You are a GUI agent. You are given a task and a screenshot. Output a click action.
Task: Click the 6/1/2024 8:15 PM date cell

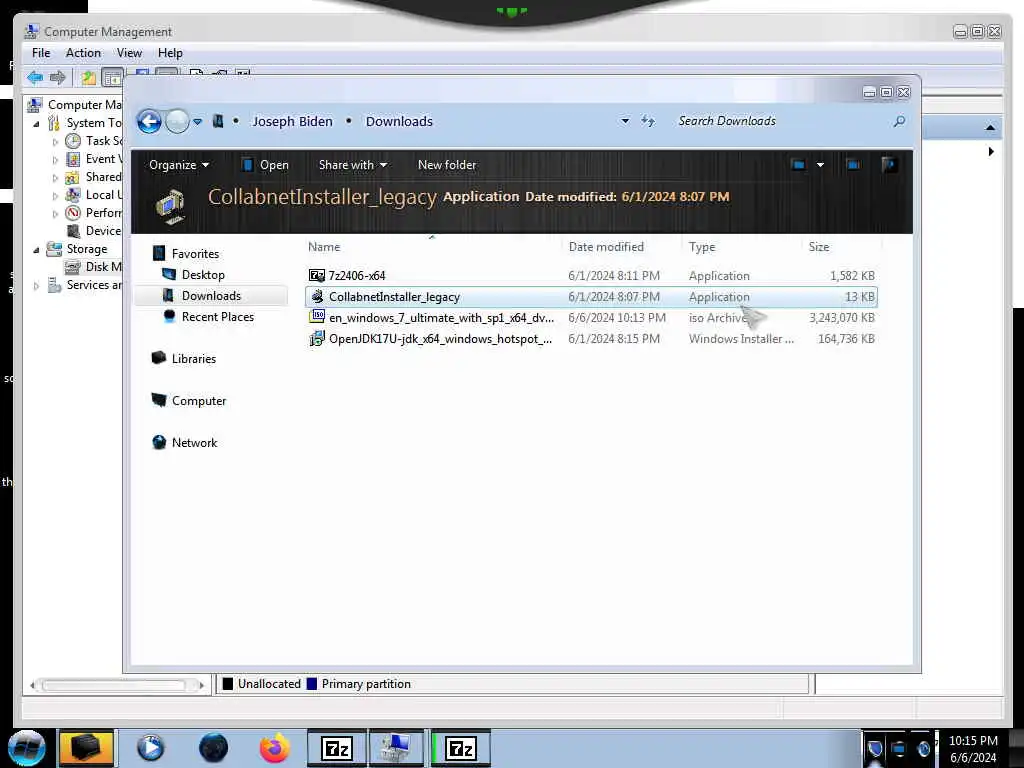click(614, 339)
